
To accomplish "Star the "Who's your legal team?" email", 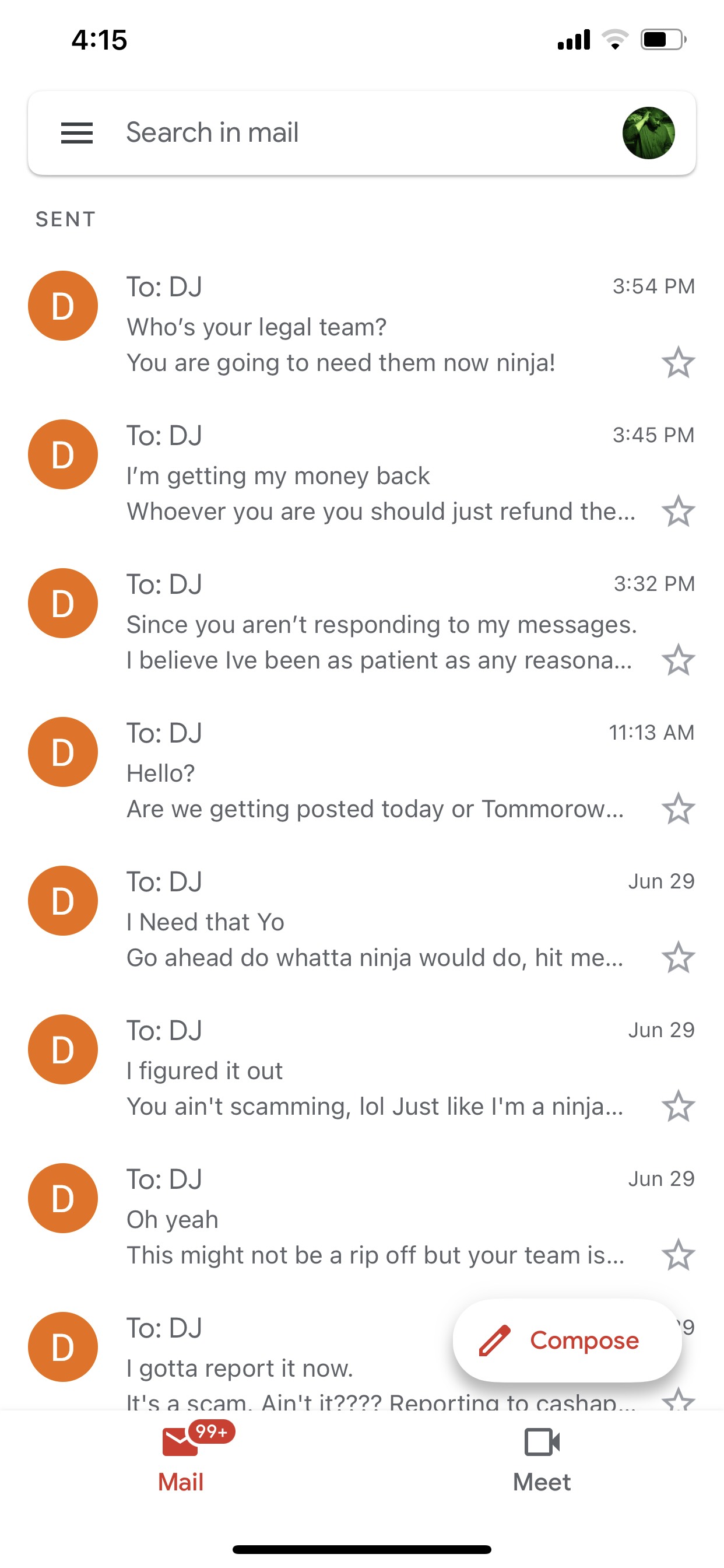I will [678, 363].
